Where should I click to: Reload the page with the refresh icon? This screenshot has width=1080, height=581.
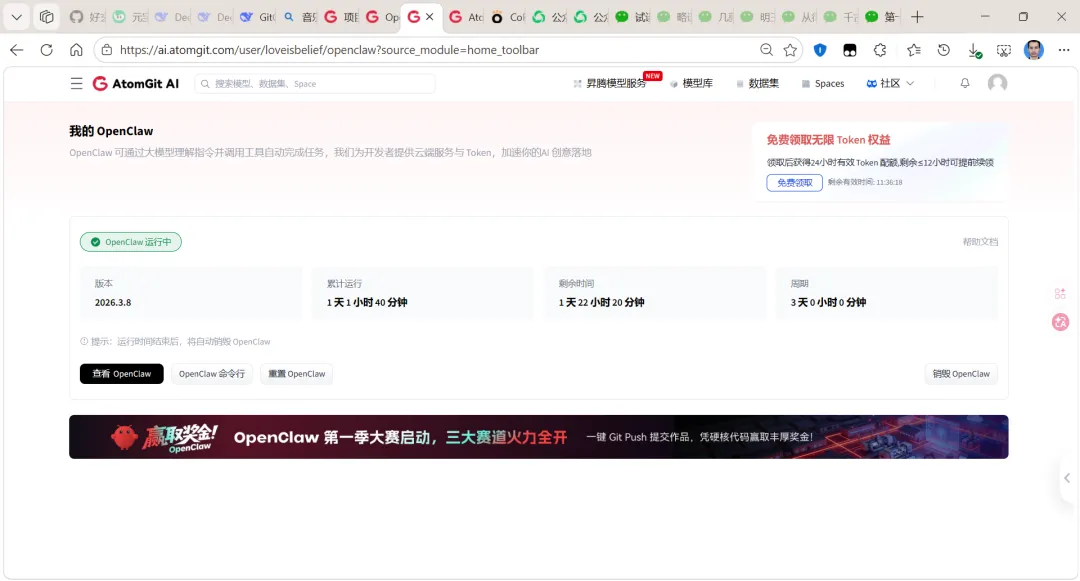46,50
